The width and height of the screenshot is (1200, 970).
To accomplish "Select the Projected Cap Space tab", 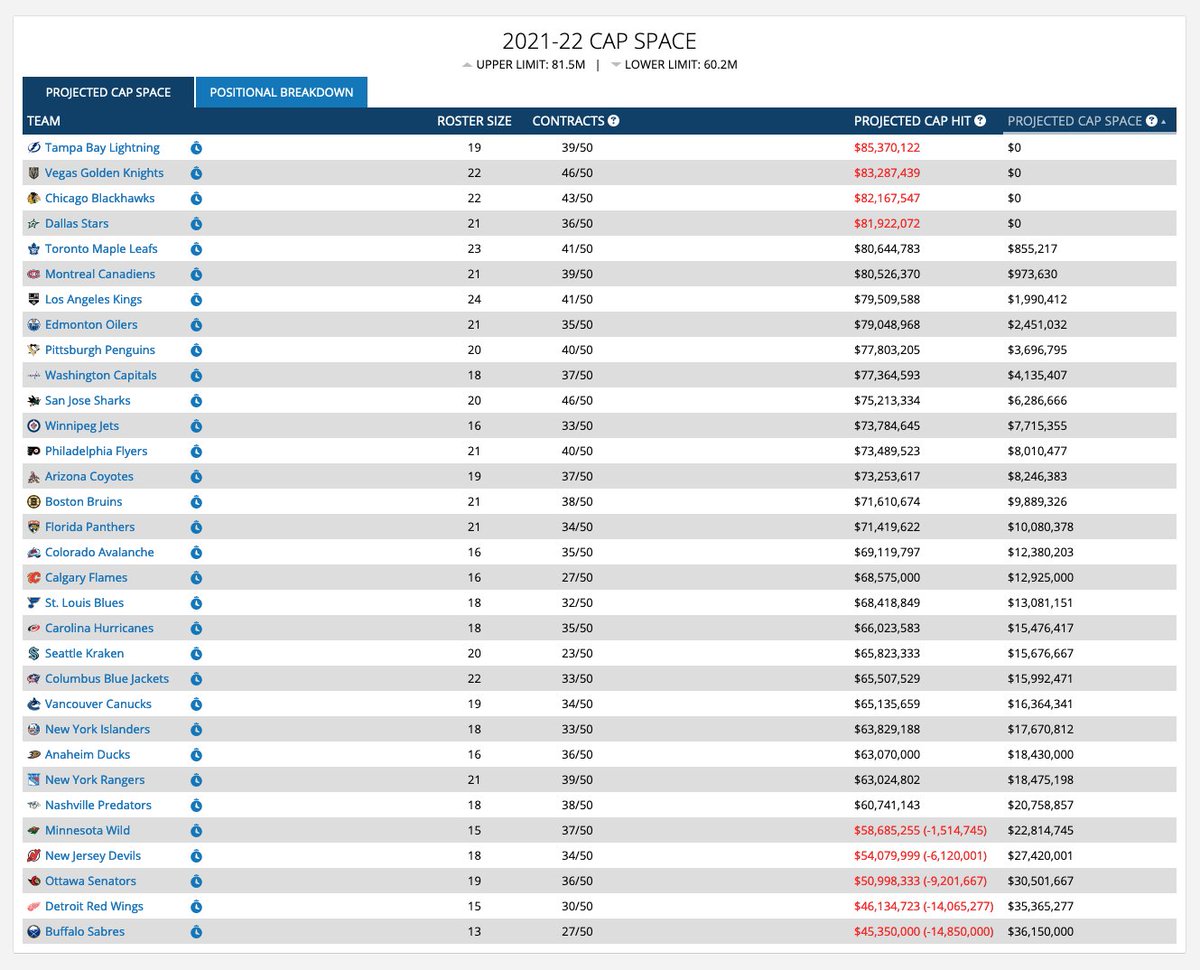I will tap(108, 92).
